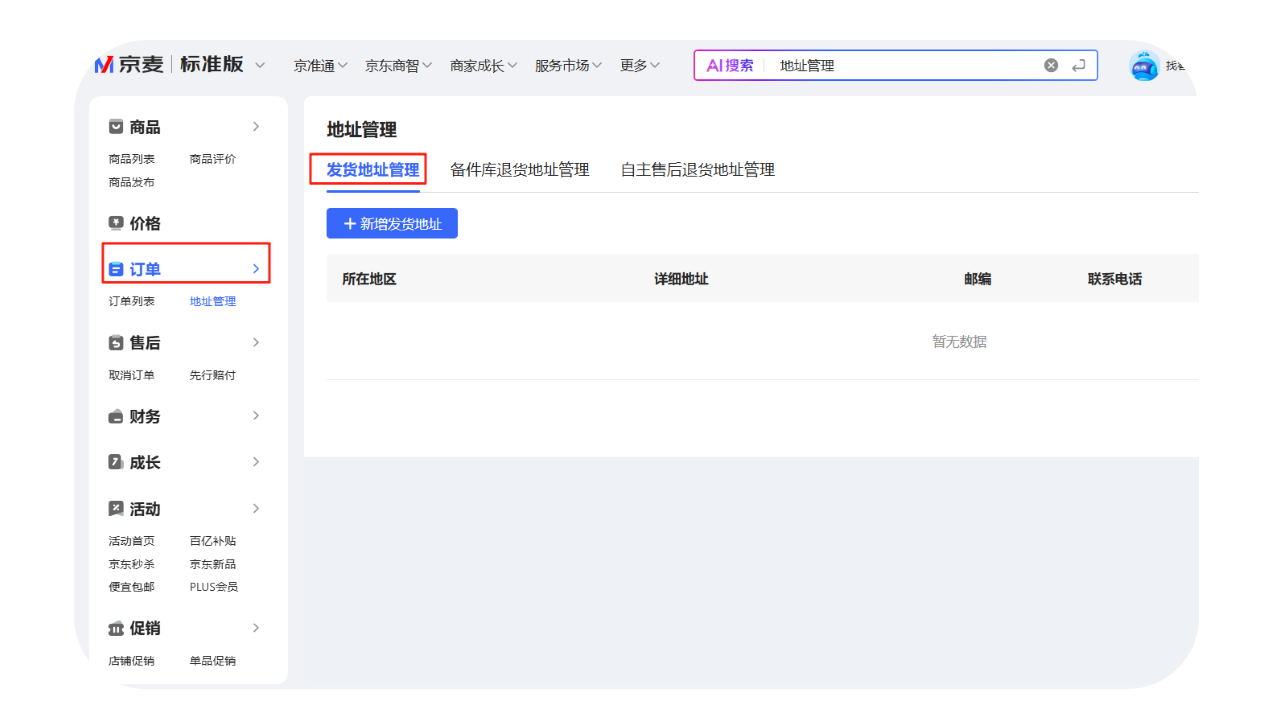Expand the 更多 menu
Viewport: 1280px width, 720px height.
click(x=640, y=65)
